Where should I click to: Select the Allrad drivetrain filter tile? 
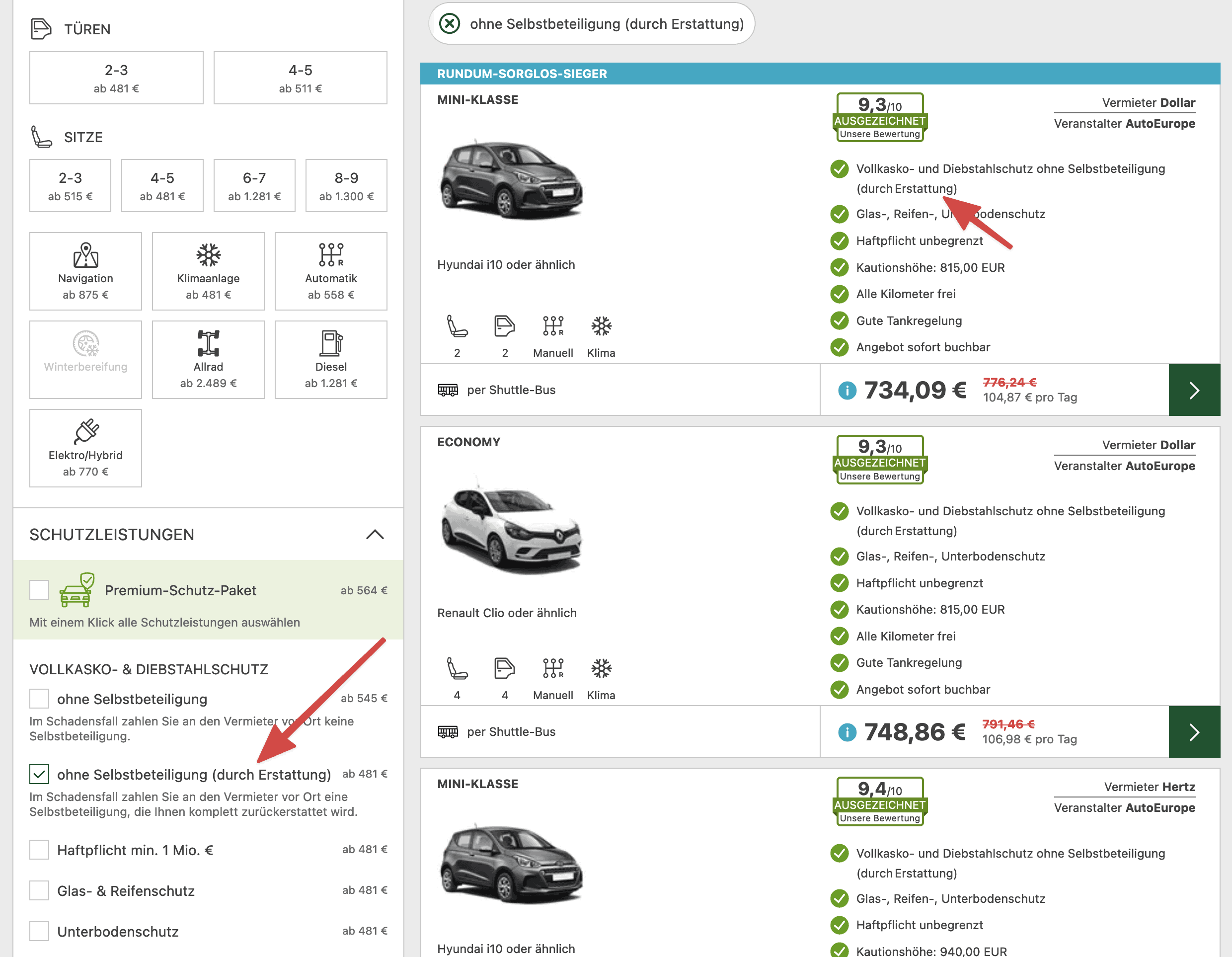coord(208,359)
